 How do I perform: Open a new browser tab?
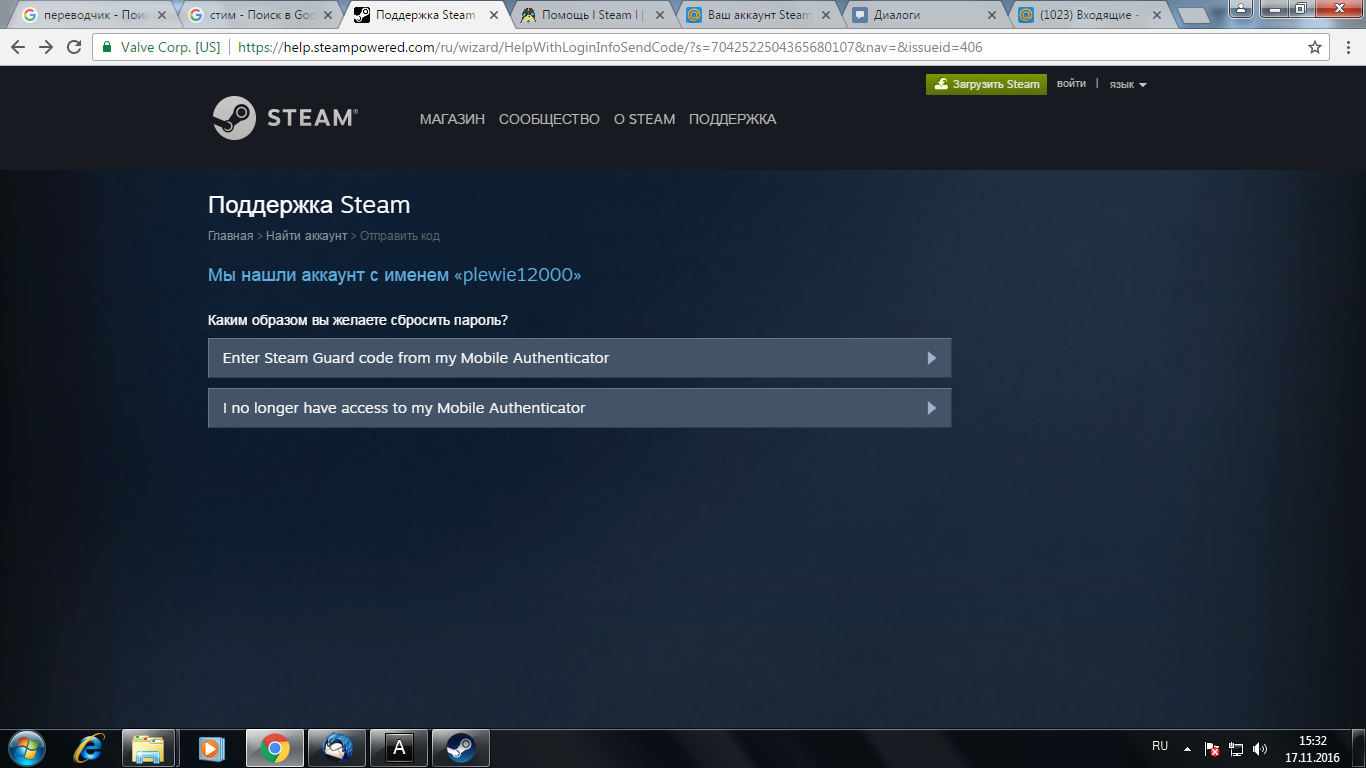coord(1195,16)
